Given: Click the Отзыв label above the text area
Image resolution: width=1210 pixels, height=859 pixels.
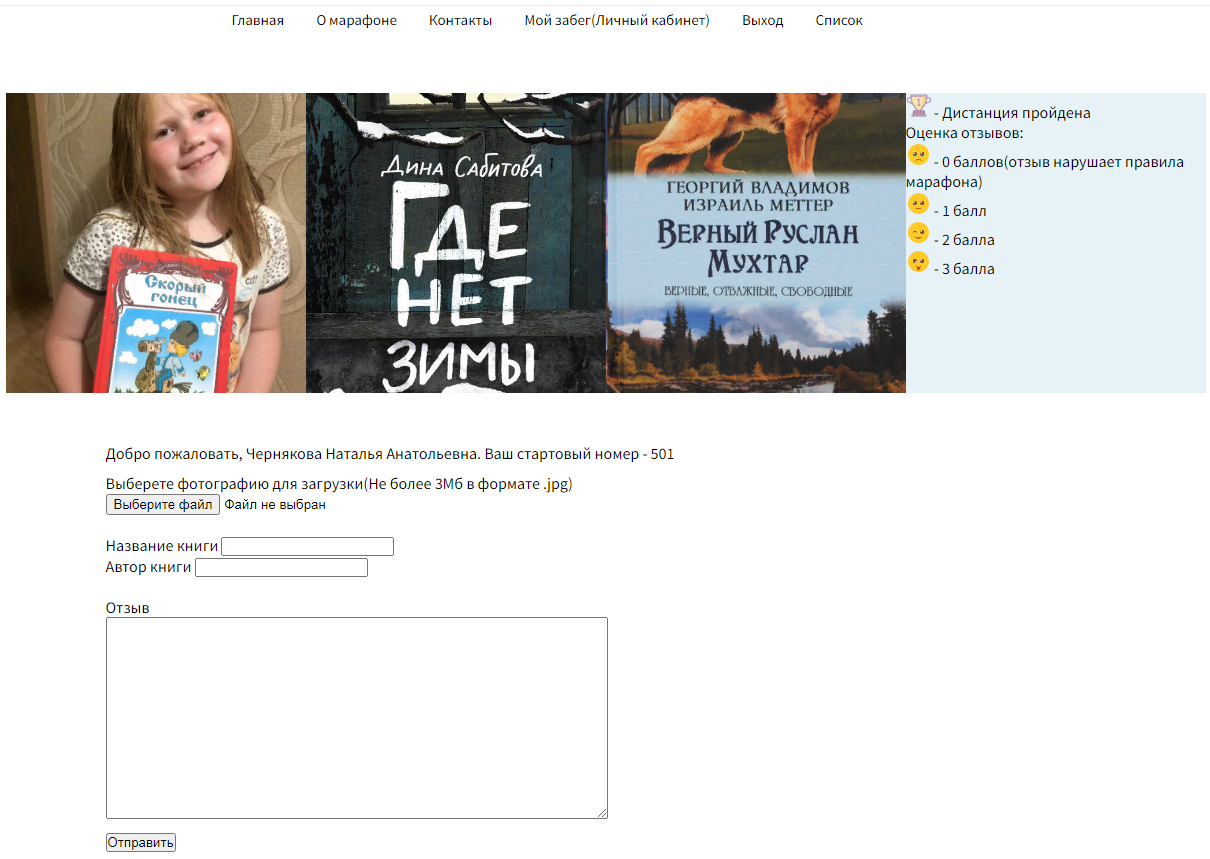Looking at the screenshot, I should 128,608.
